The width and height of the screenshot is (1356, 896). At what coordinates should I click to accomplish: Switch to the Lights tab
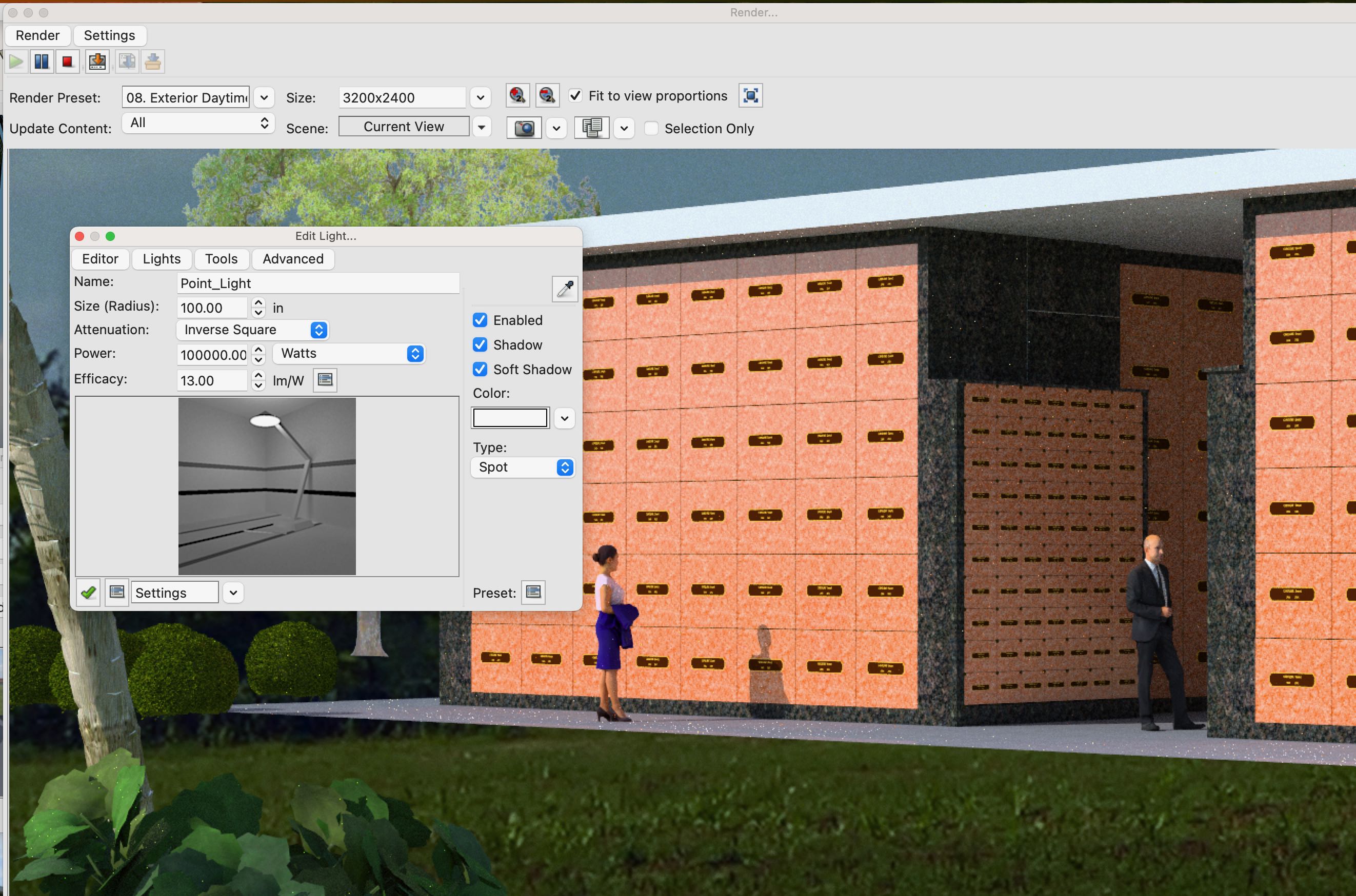tap(162, 259)
